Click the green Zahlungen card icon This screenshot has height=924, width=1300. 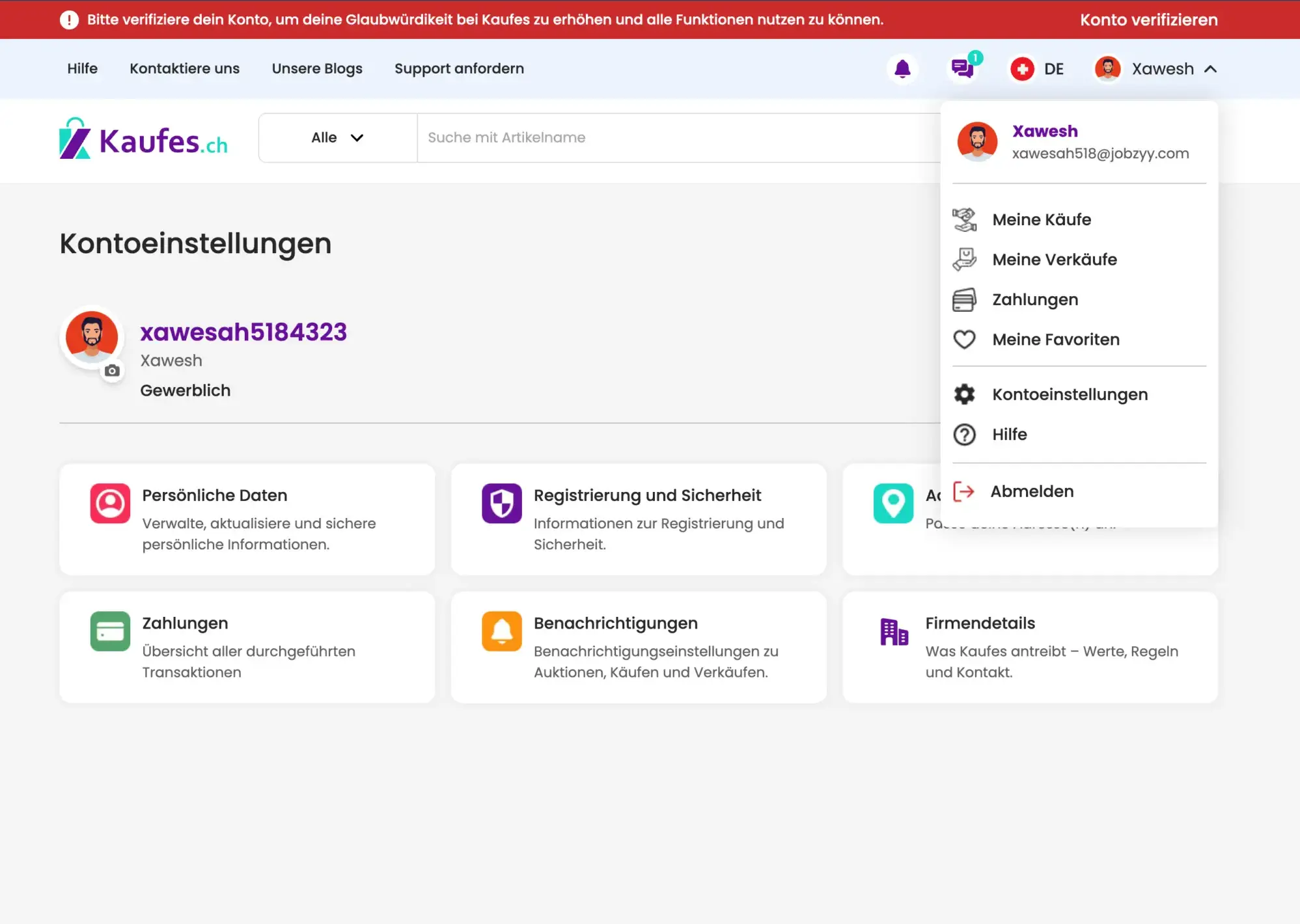tap(110, 631)
